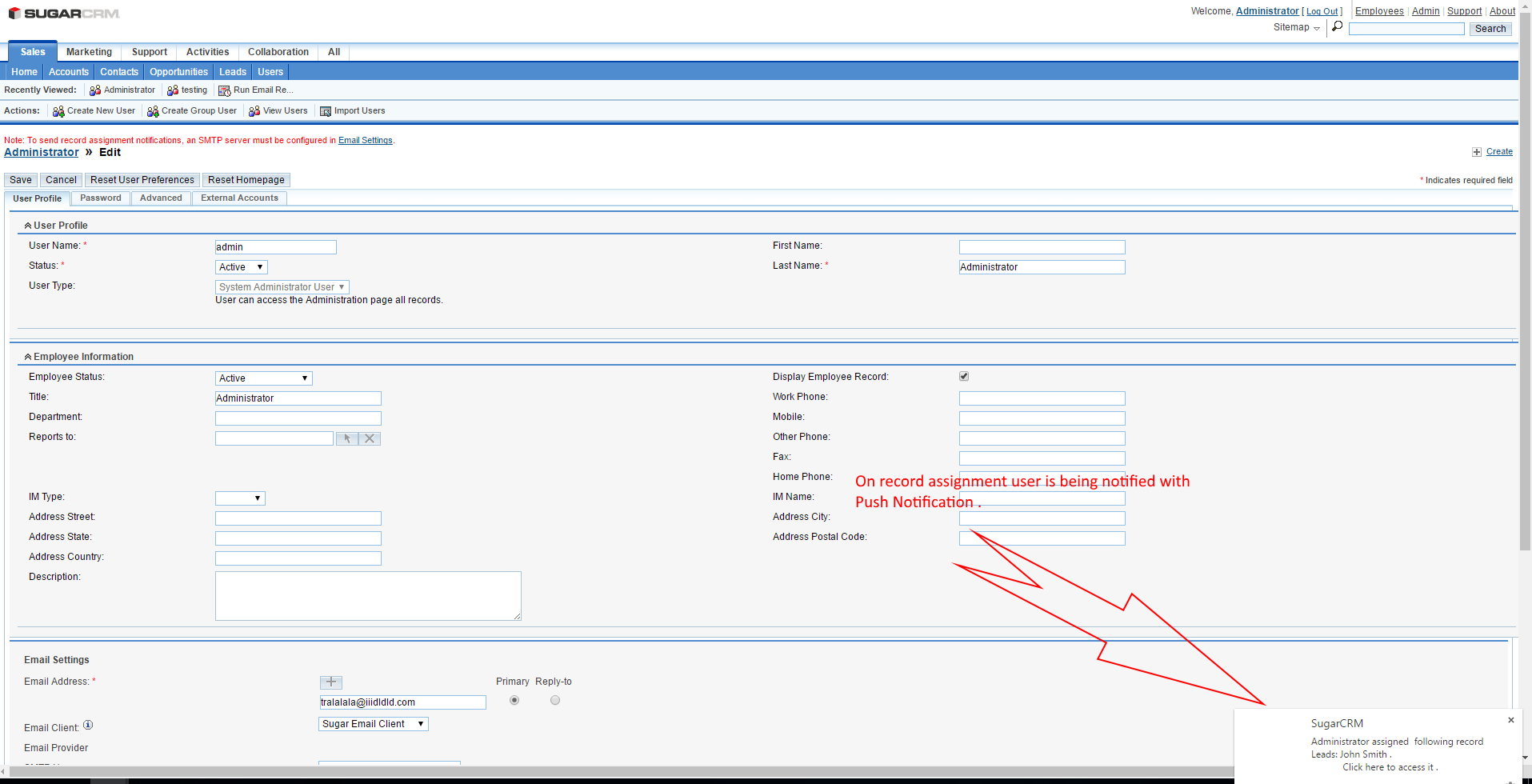This screenshot has width=1532, height=784.
Task: Click the Department input field
Action: (x=298, y=418)
